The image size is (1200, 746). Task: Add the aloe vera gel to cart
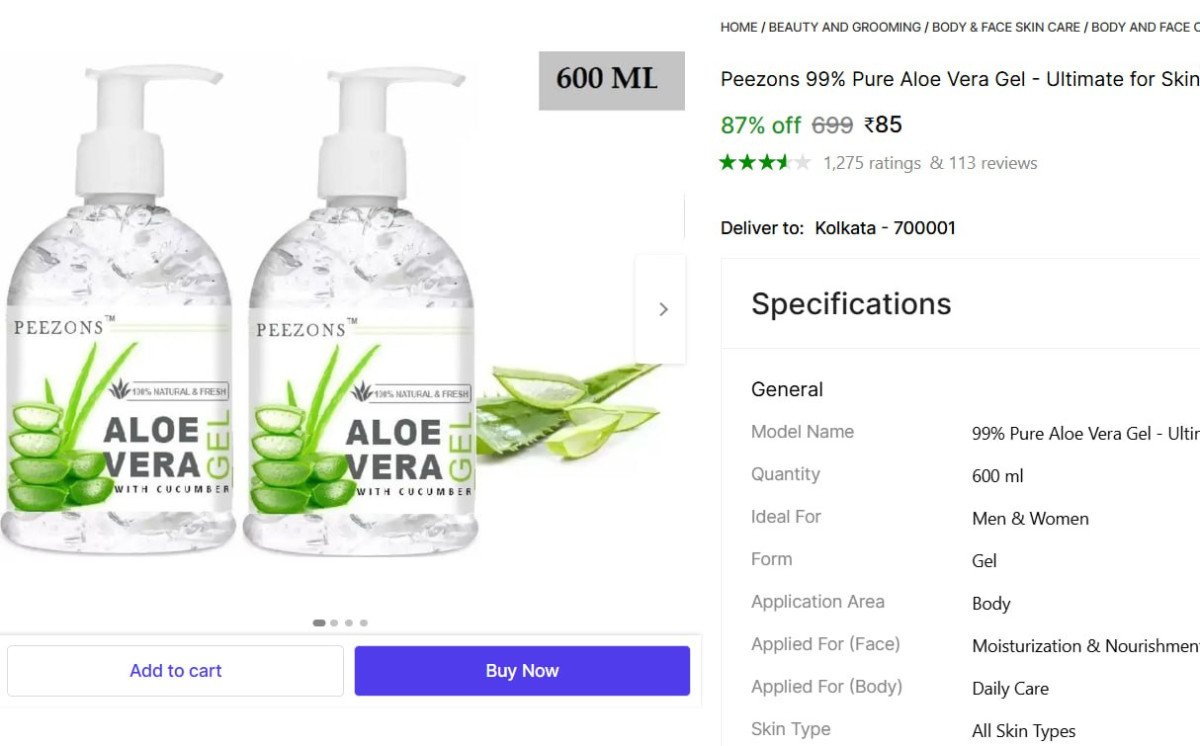pyautogui.click(x=175, y=670)
